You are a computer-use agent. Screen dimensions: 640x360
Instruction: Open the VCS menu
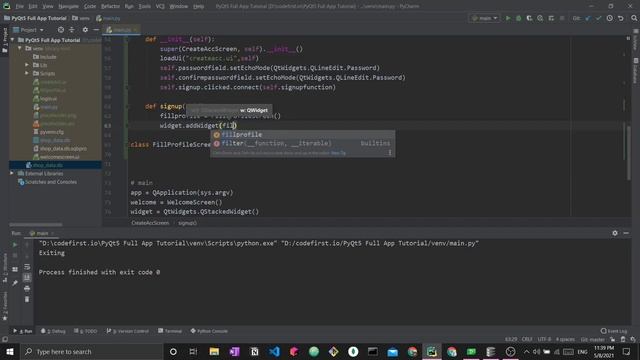pyautogui.click(x=160, y=7)
